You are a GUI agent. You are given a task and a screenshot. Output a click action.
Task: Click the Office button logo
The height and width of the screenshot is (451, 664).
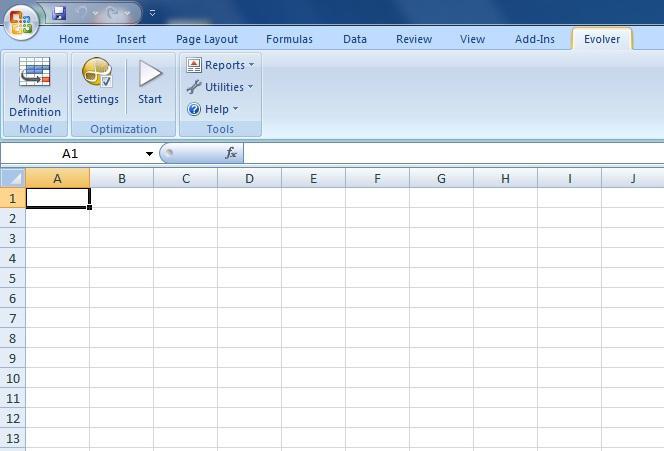[x=21, y=21]
